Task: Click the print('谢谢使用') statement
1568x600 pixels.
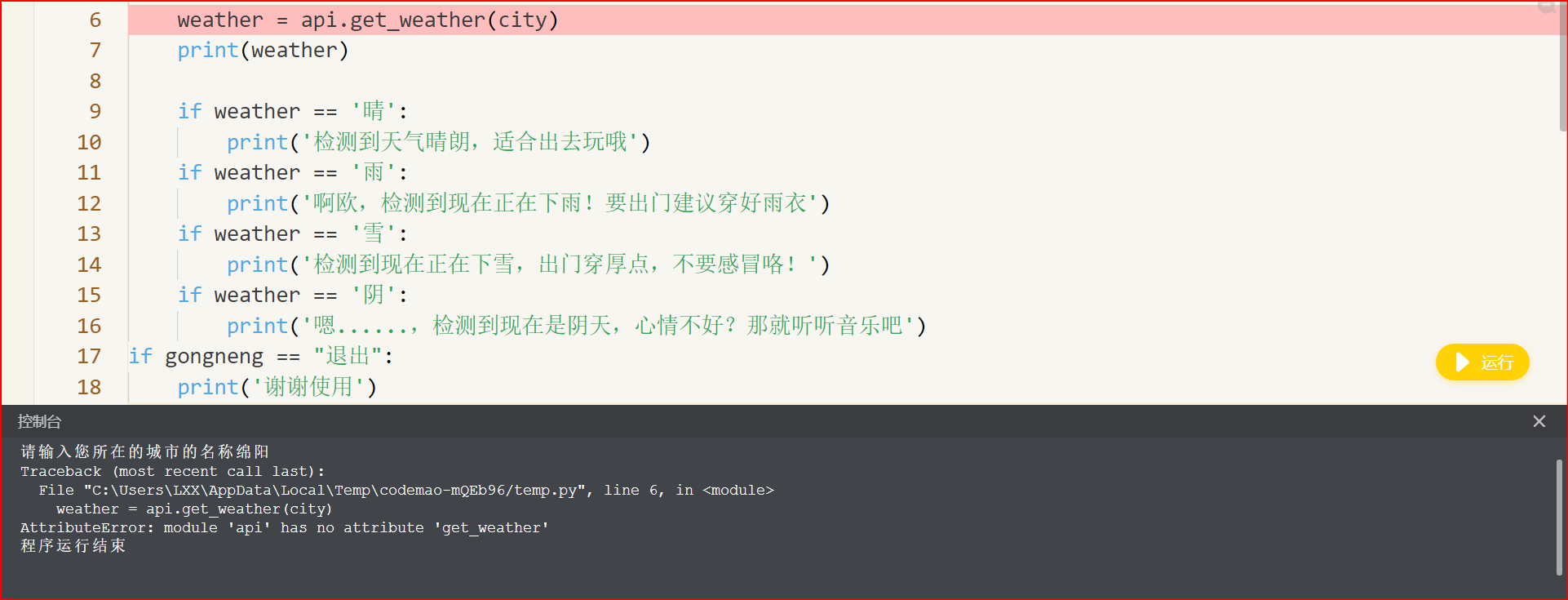Action: 277,387
